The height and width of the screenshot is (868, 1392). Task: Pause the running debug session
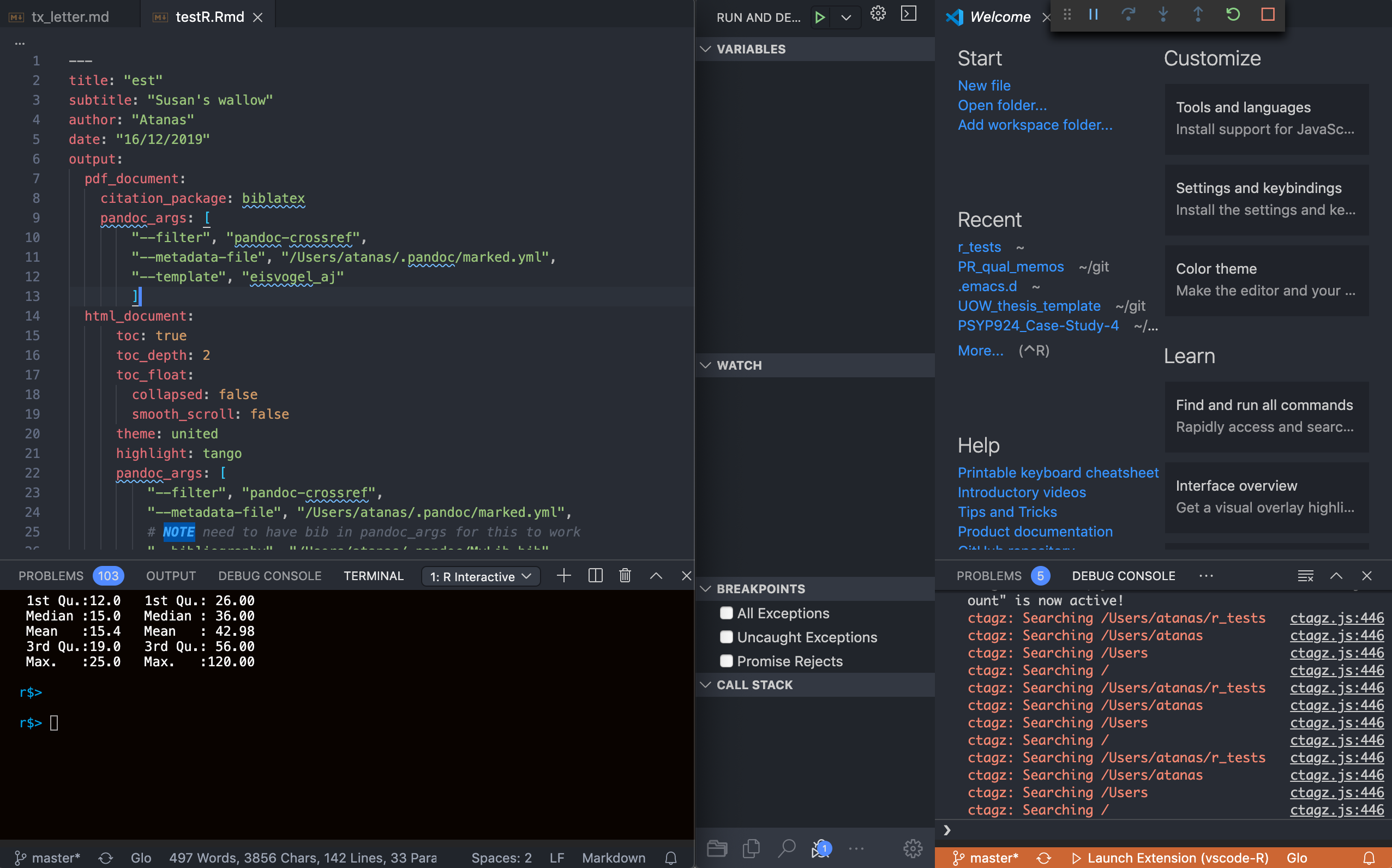point(1094,14)
